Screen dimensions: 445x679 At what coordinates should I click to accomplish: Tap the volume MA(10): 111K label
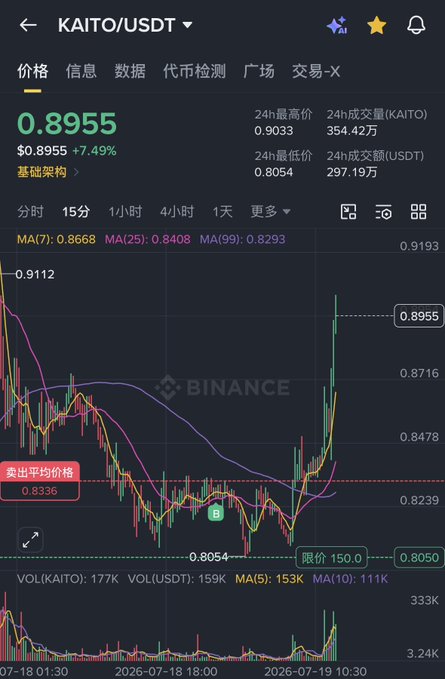pyautogui.click(x=350, y=579)
